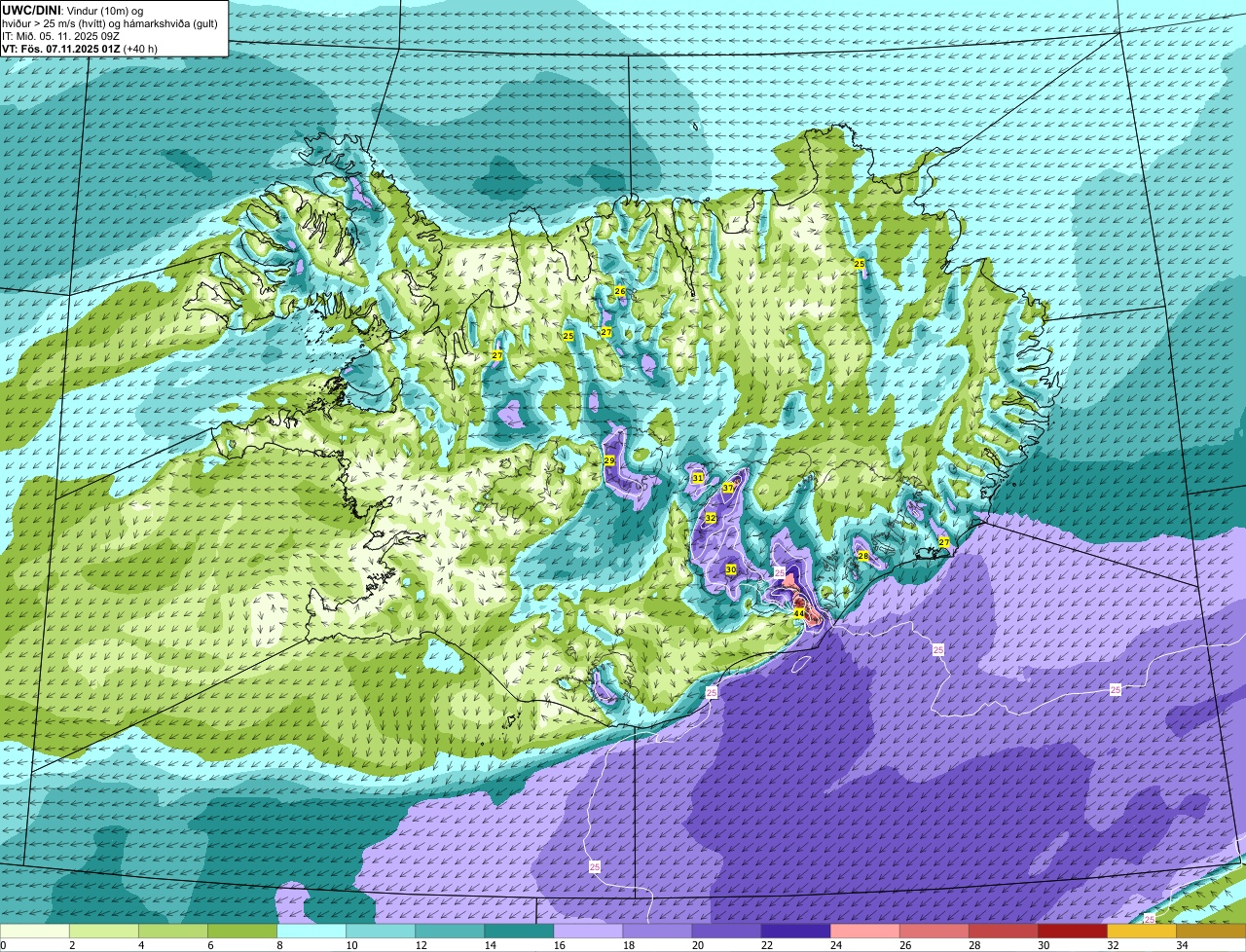
Task: Click the 2–4 m/s legend color swatch
Action: (x=104, y=932)
